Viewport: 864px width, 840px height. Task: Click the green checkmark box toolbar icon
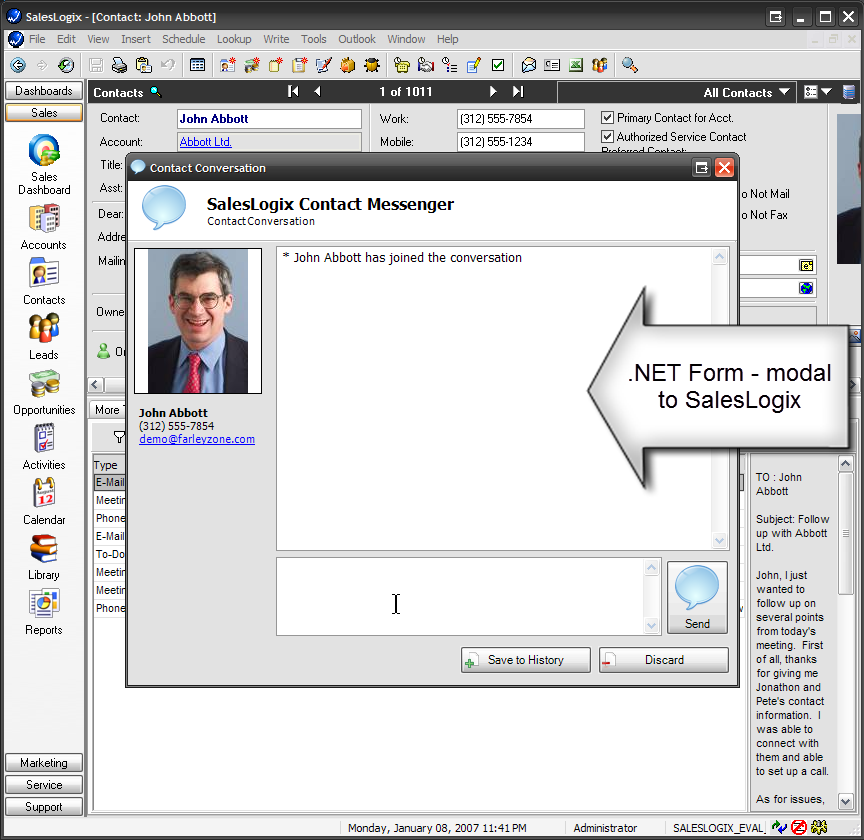(498, 65)
